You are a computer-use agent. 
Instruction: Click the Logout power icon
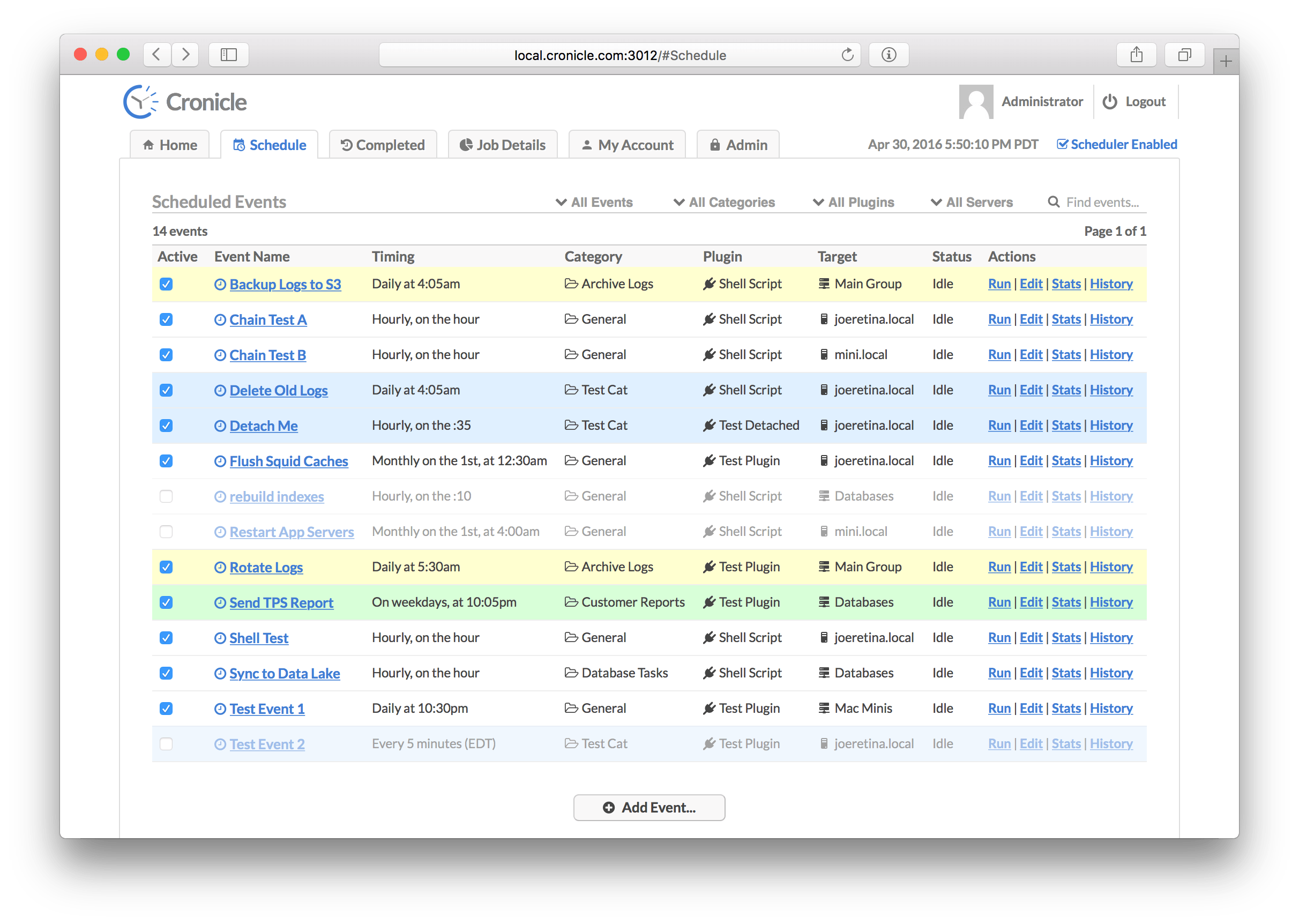tap(1109, 102)
